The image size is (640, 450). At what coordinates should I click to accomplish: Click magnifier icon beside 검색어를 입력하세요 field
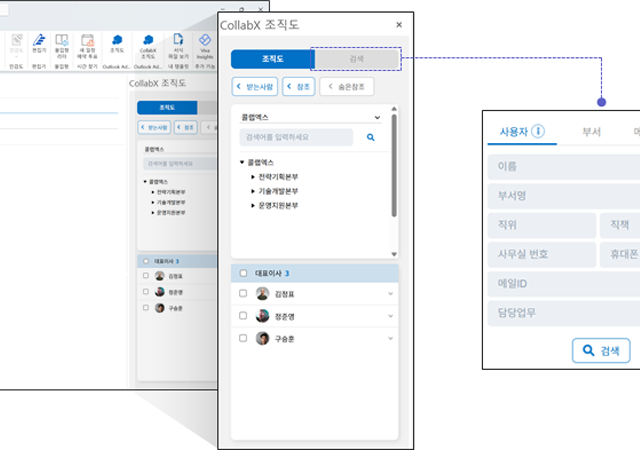[x=371, y=137]
